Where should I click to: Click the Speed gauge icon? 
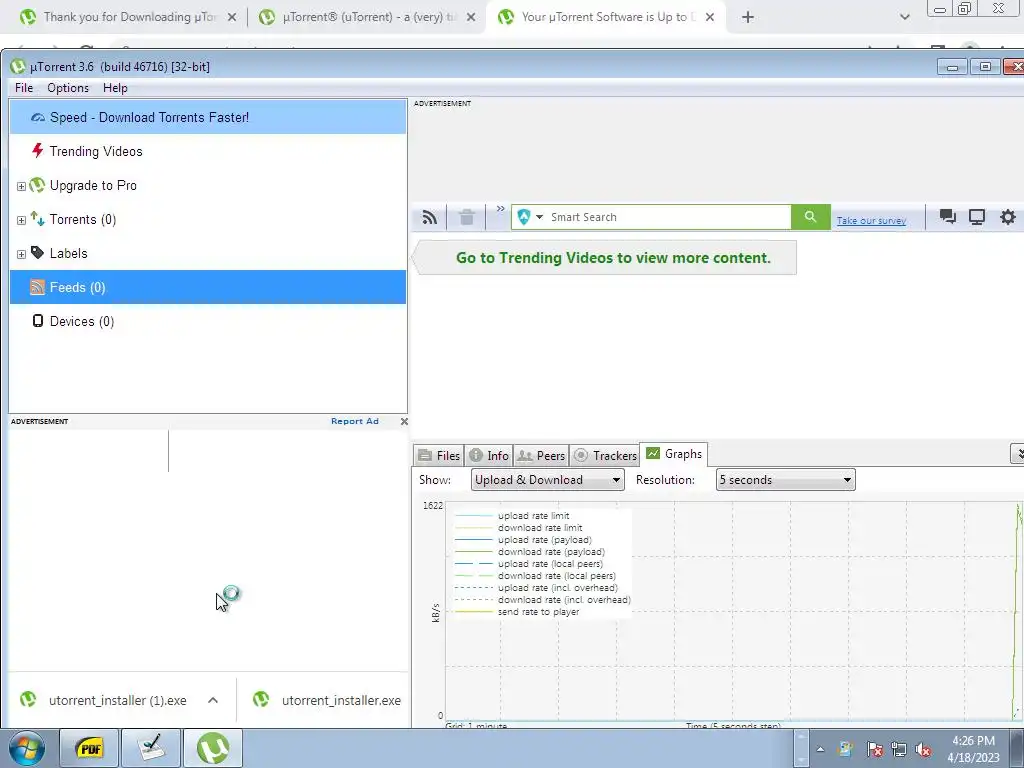click(x=38, y=118)
